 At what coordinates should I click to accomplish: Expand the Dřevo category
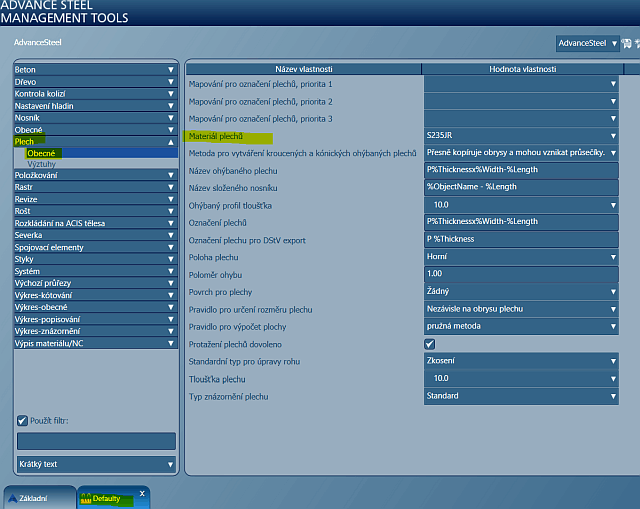[96, 82]
